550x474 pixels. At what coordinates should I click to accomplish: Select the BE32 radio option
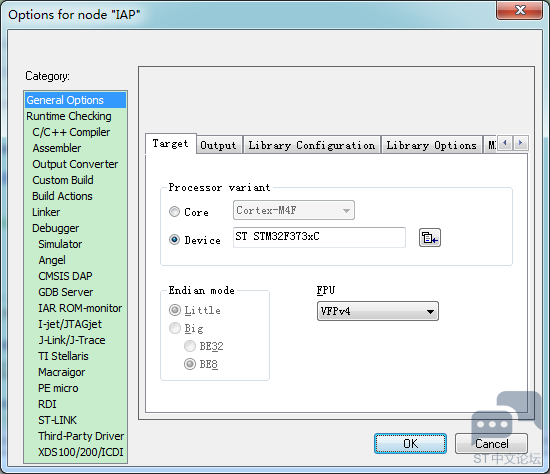pos(190,346)
